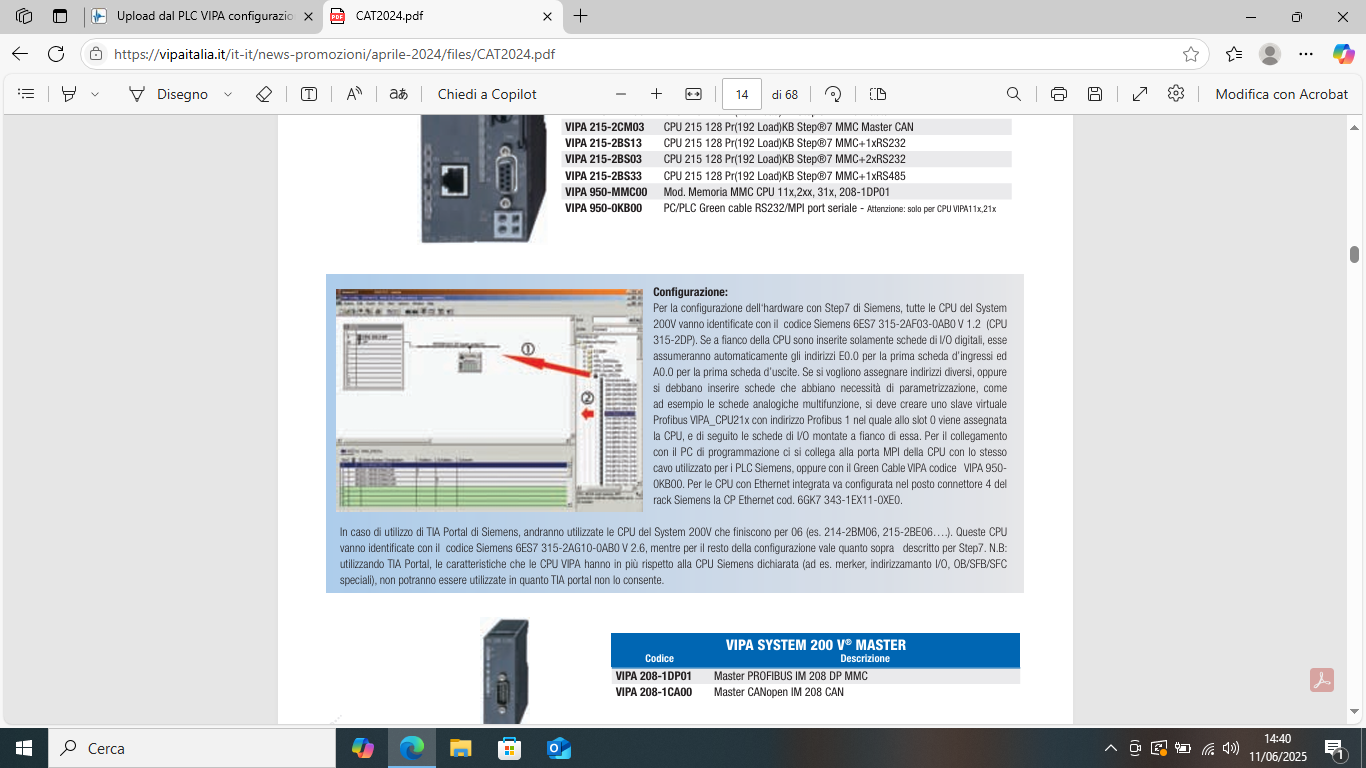
Task: Click Chiedi a Copilot button
Action: [487, 94]
